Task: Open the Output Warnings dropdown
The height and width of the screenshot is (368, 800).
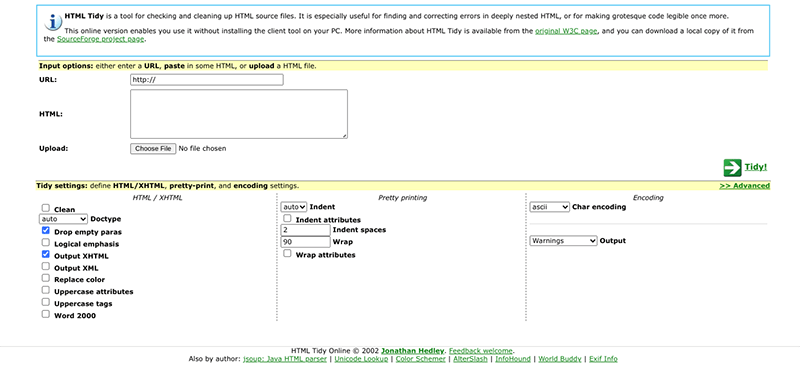Action: click(563, 240)
